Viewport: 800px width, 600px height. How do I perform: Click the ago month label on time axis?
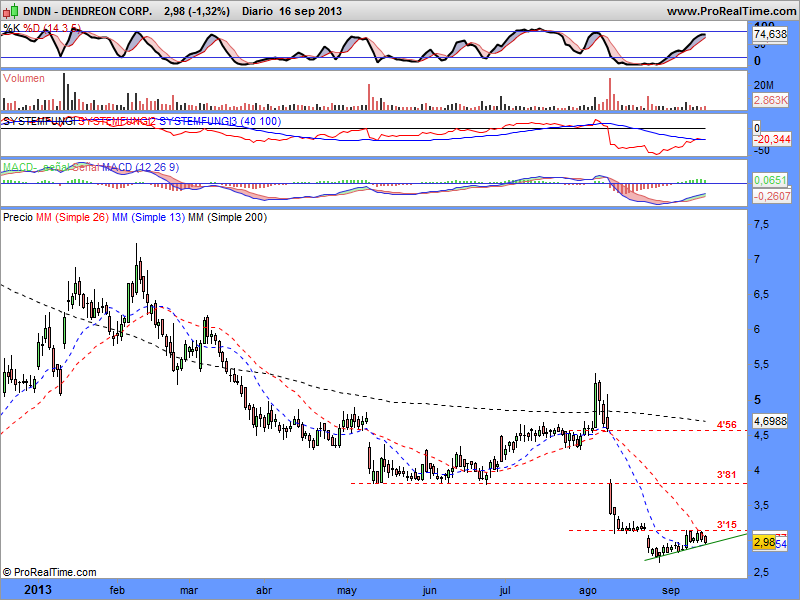(588, 590)
